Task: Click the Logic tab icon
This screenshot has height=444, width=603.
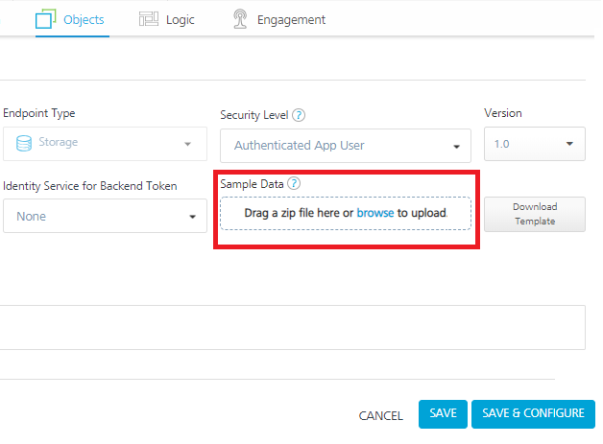Action: click(x=149, y=19)
